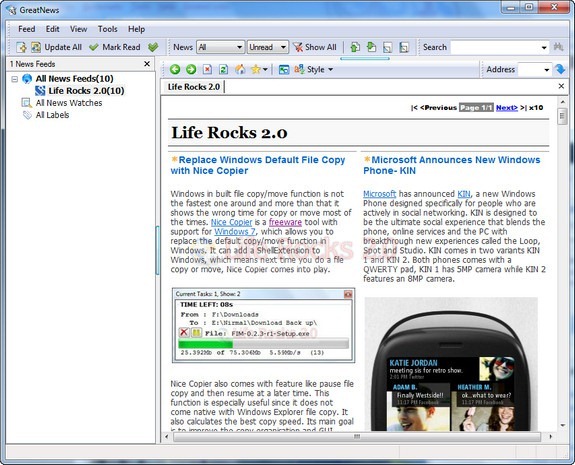
Task: Click the freeware hyperlink
Action: tap(285, 222)
